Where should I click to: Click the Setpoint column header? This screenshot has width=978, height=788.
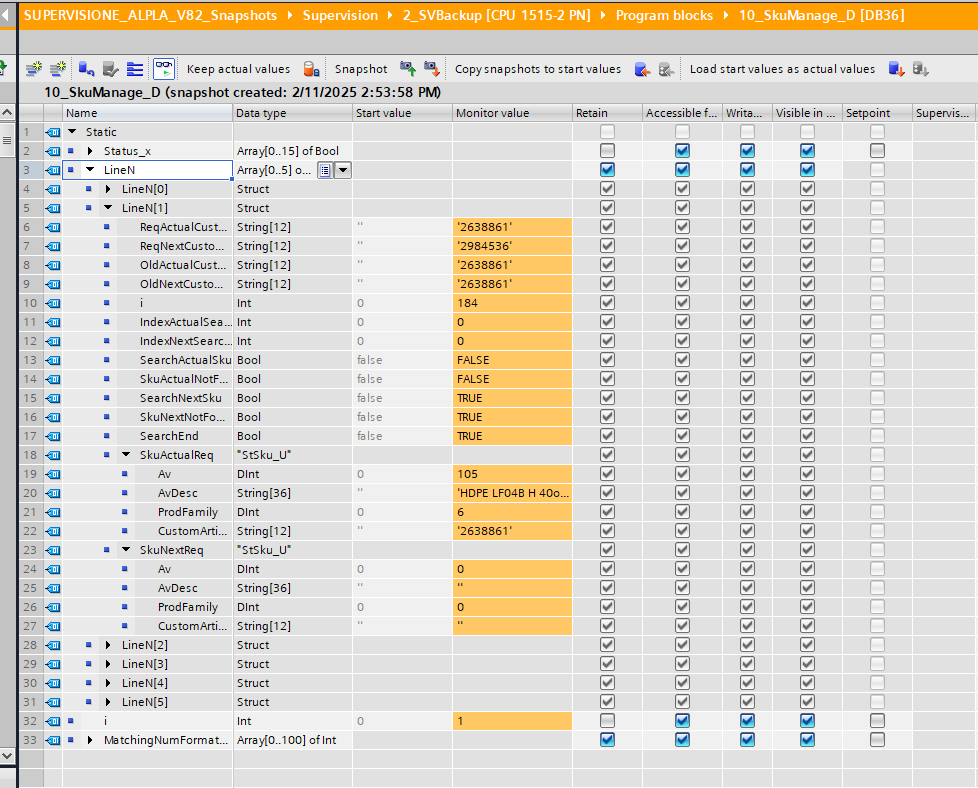[877, 113]
